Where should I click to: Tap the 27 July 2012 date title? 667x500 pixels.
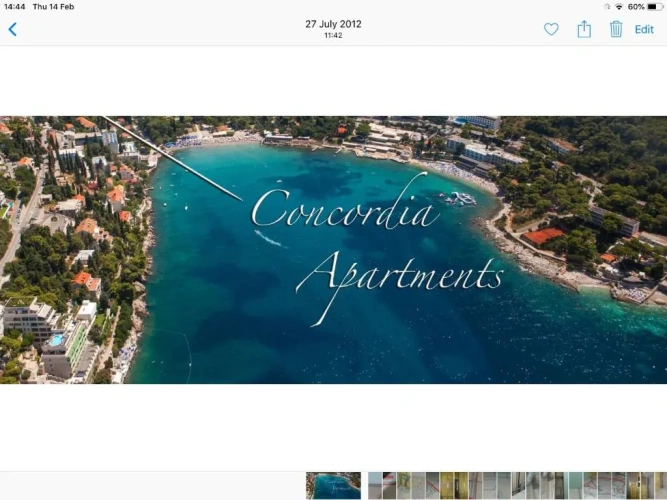coord(334,24)
